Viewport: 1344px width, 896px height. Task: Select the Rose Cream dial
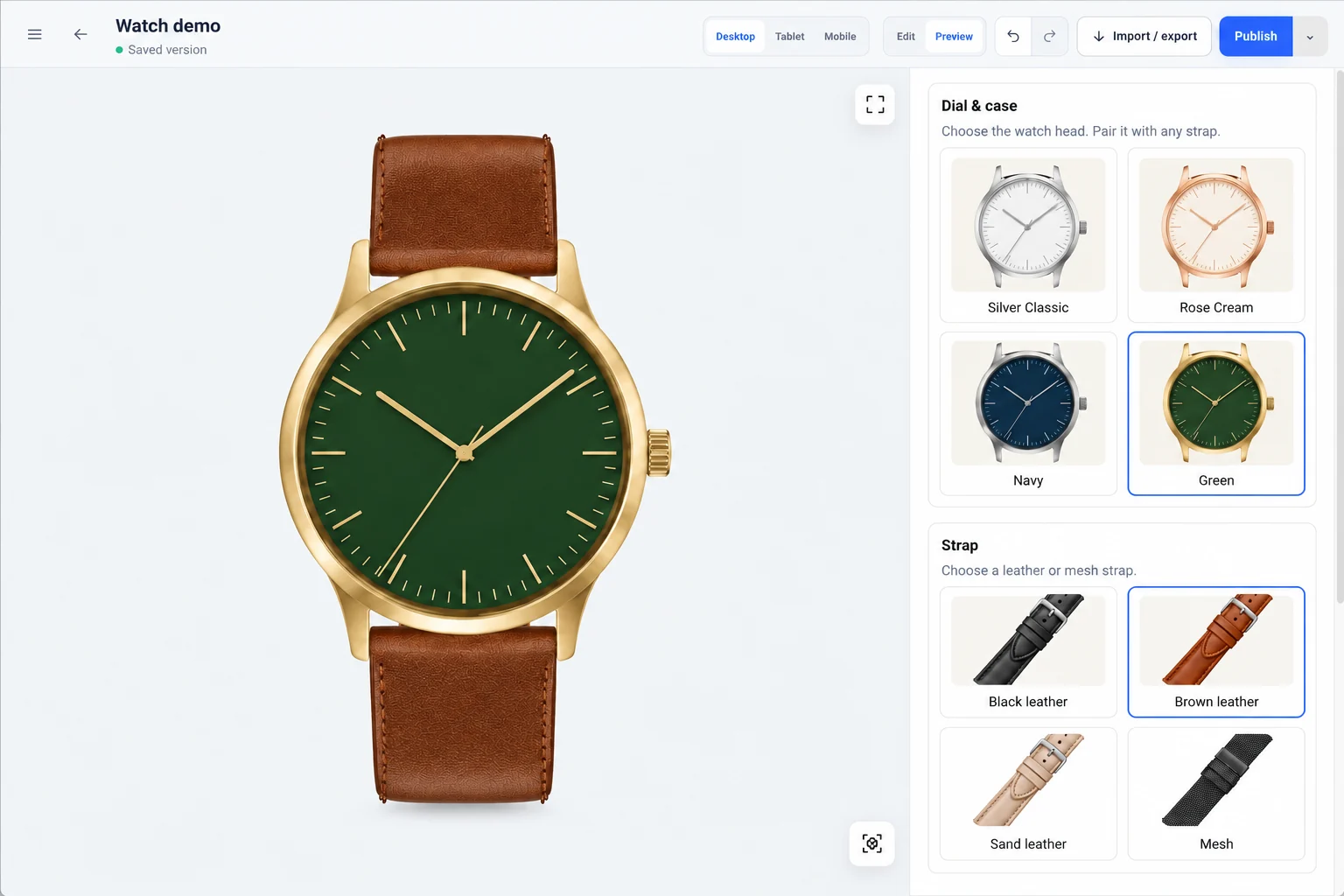point(1216,235)
